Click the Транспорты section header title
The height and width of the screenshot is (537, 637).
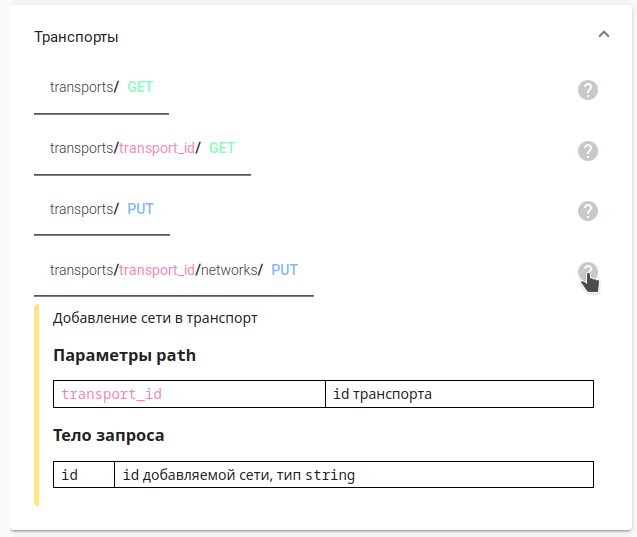76,37
